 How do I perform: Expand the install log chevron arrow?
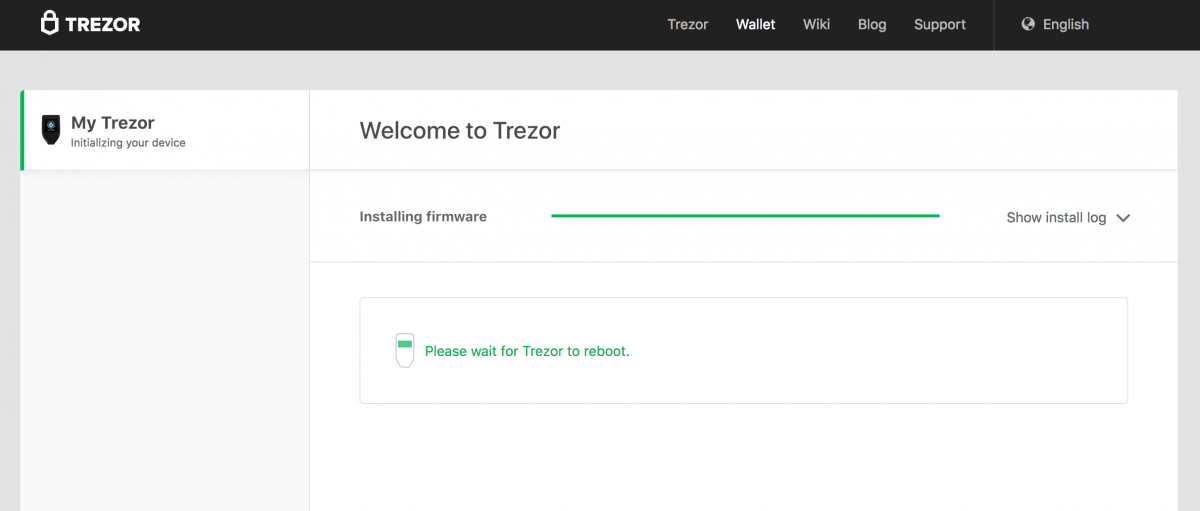coord(1123,218)
